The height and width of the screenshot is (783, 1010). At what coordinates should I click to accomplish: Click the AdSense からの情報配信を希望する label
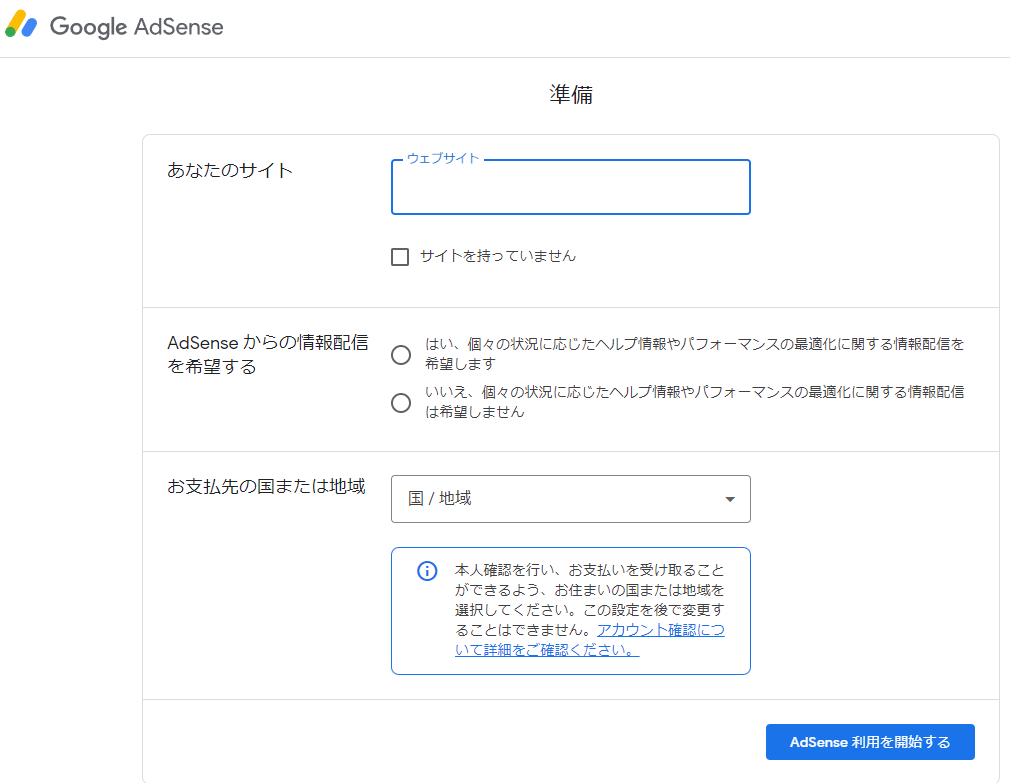tap(267, 354)
